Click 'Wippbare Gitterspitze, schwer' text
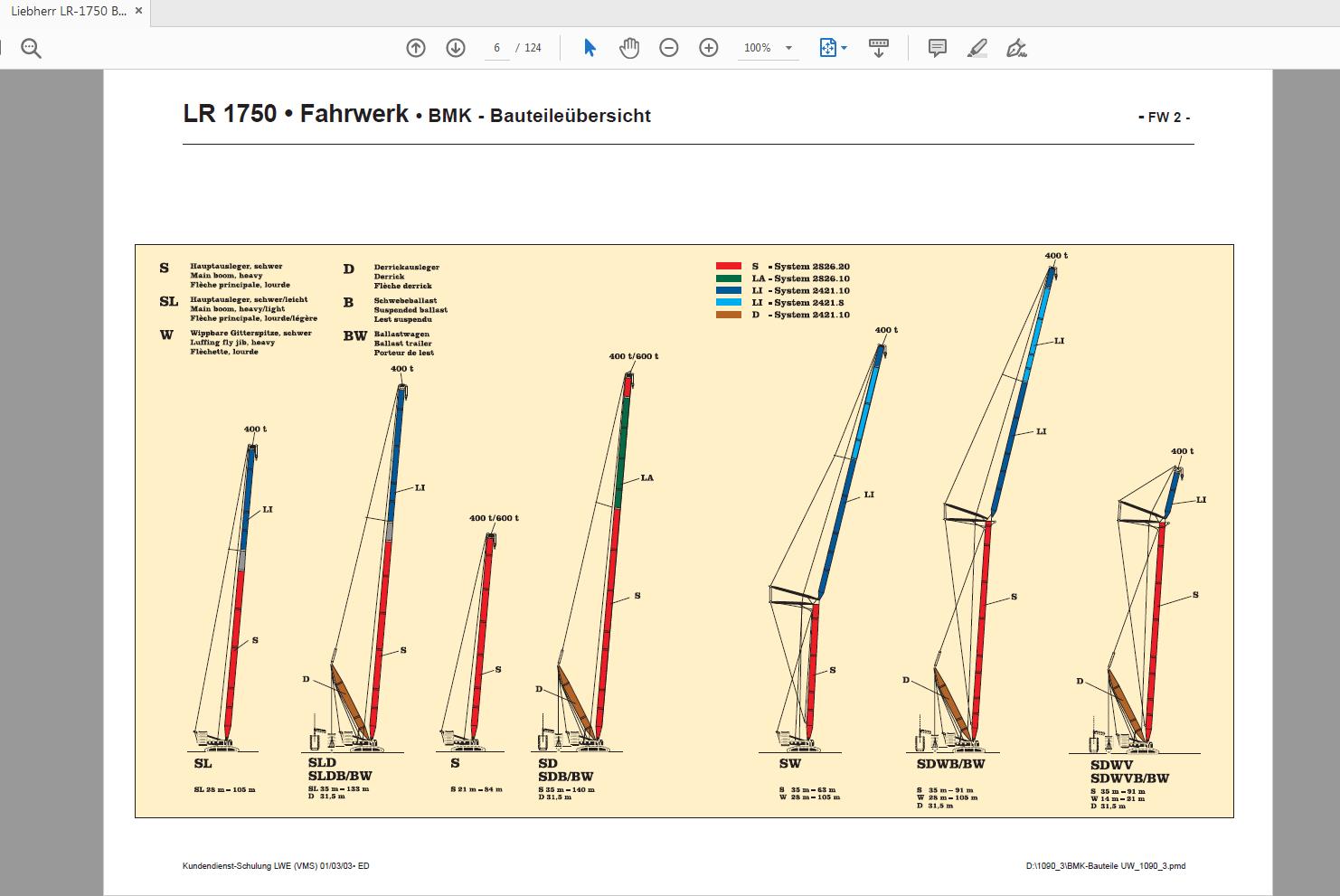Screen dimensions: 1340x896 (250, 333)
